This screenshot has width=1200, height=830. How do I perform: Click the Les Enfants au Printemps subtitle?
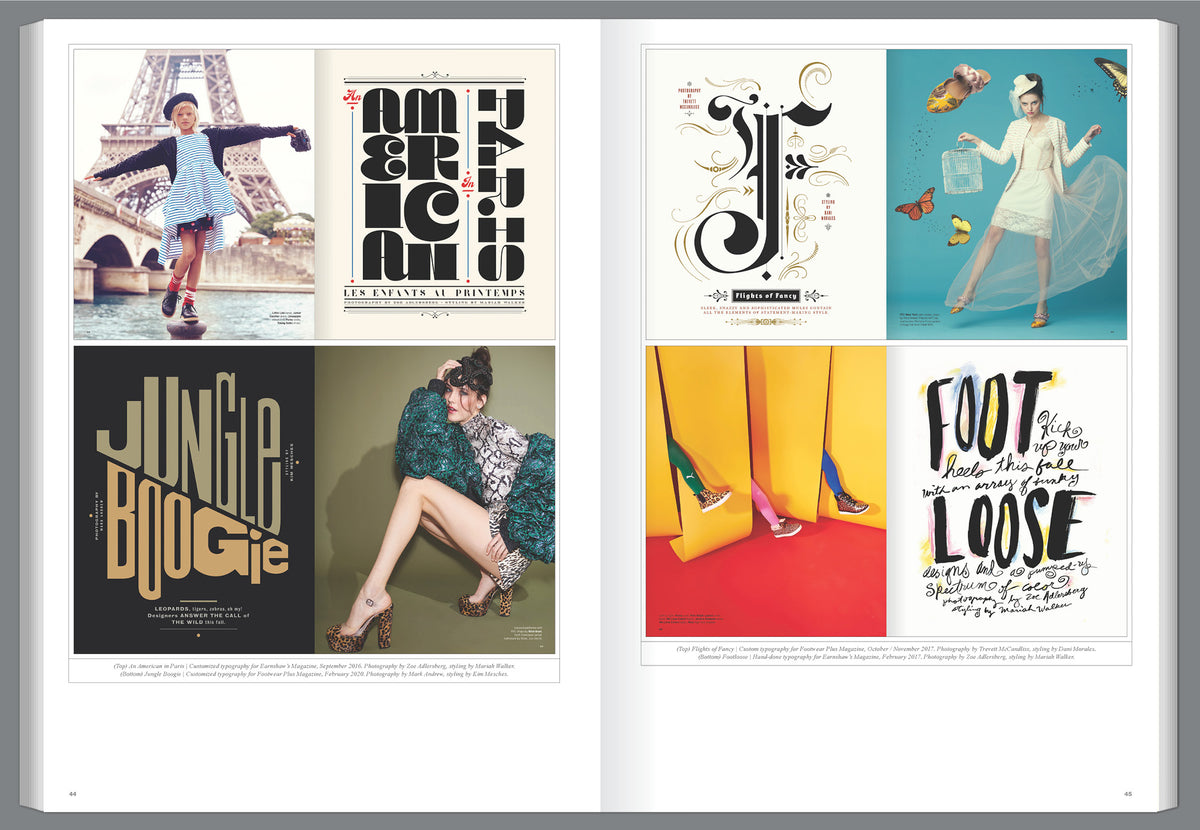pos(435,291)
